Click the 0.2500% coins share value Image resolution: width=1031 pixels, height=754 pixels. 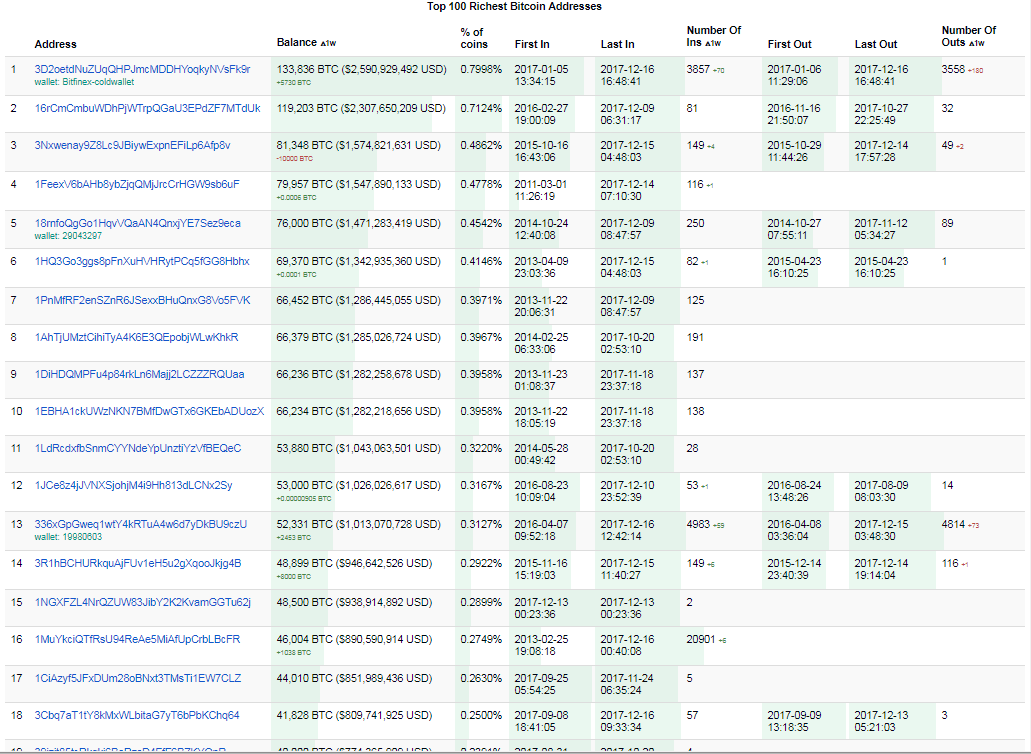[x=481, y=715]
